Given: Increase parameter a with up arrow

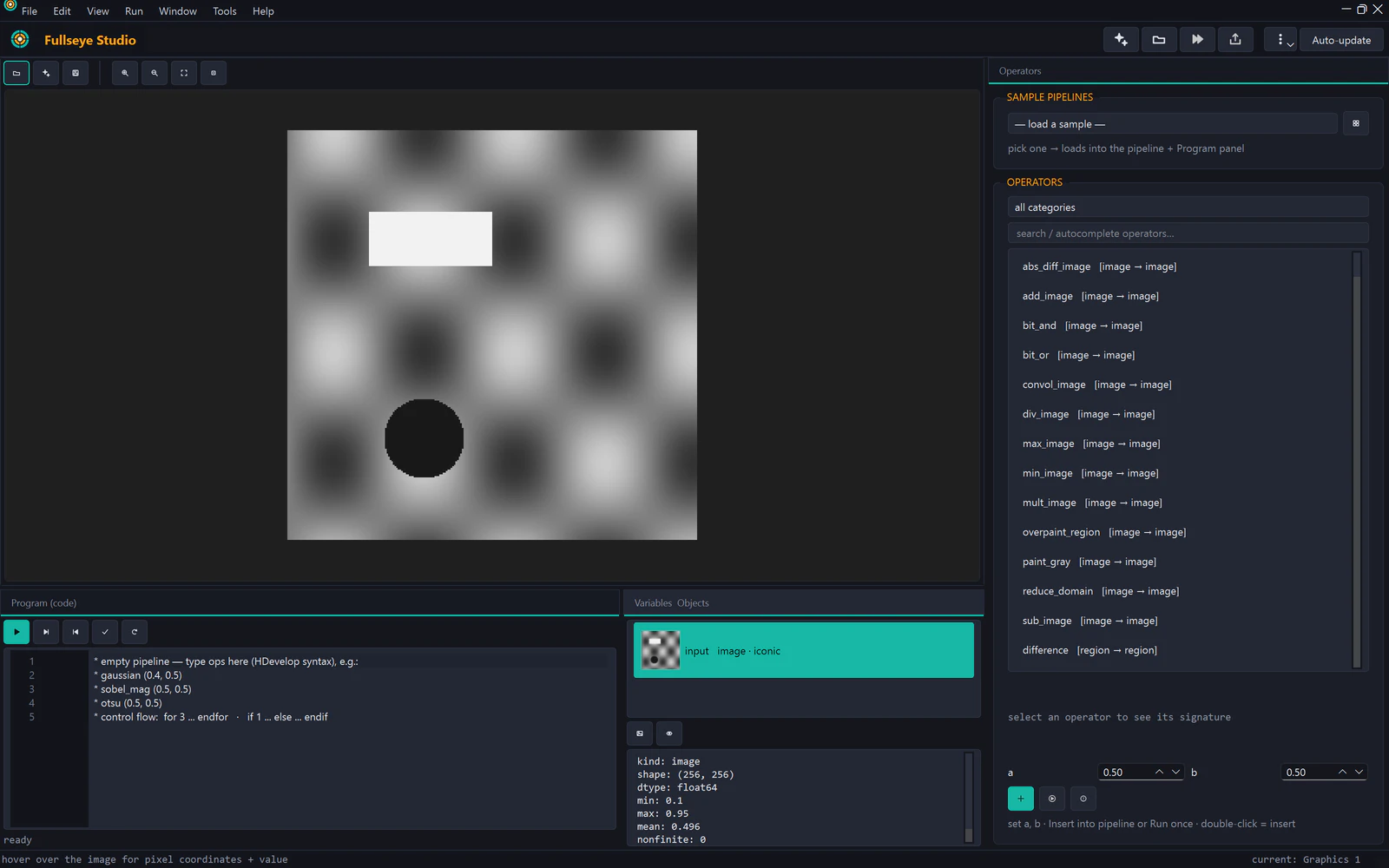Looking at the screenshot, I should click(1159, 773).
